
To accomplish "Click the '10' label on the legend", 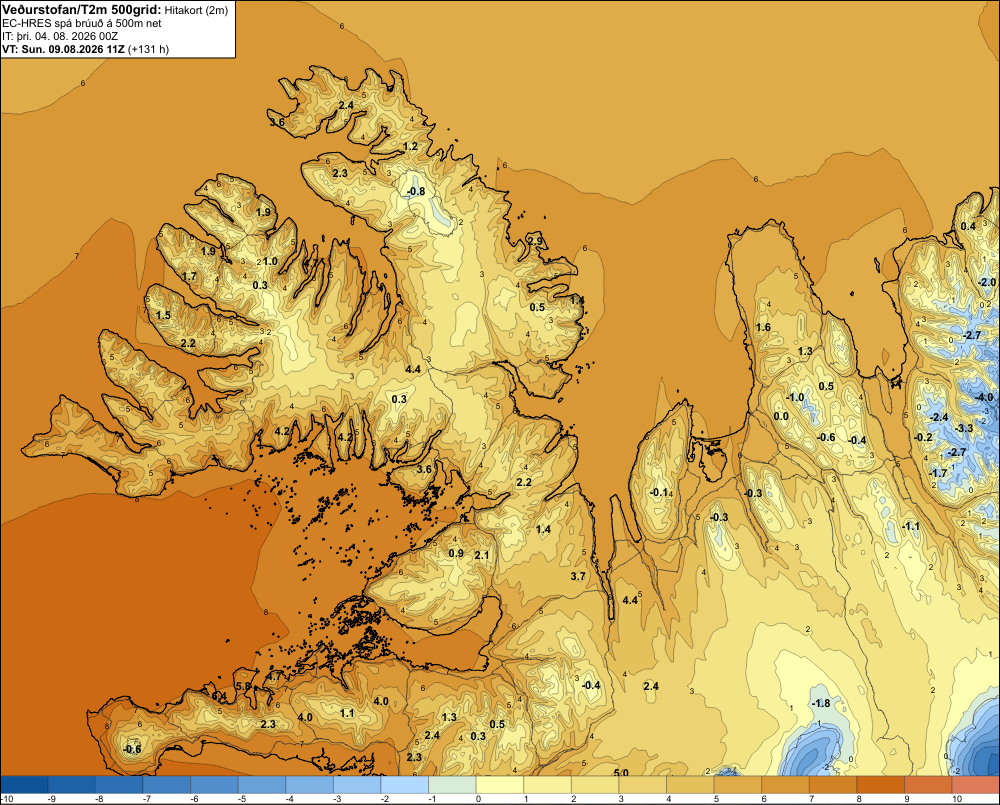I will [957, 799].
